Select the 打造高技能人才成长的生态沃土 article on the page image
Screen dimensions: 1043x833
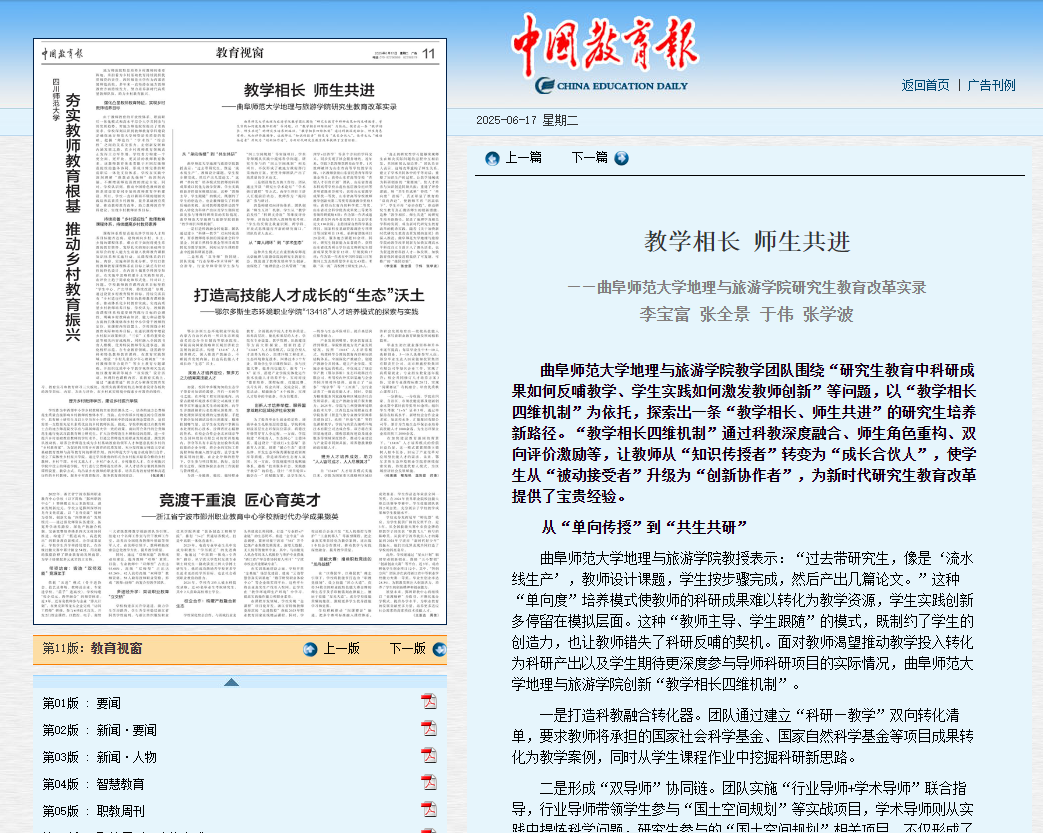pos(309,296)
